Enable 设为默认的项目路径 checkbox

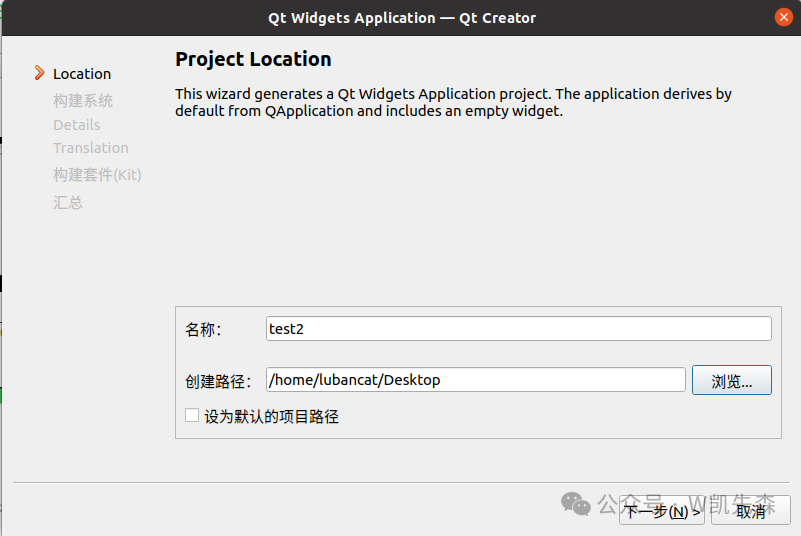click(192, 416)
